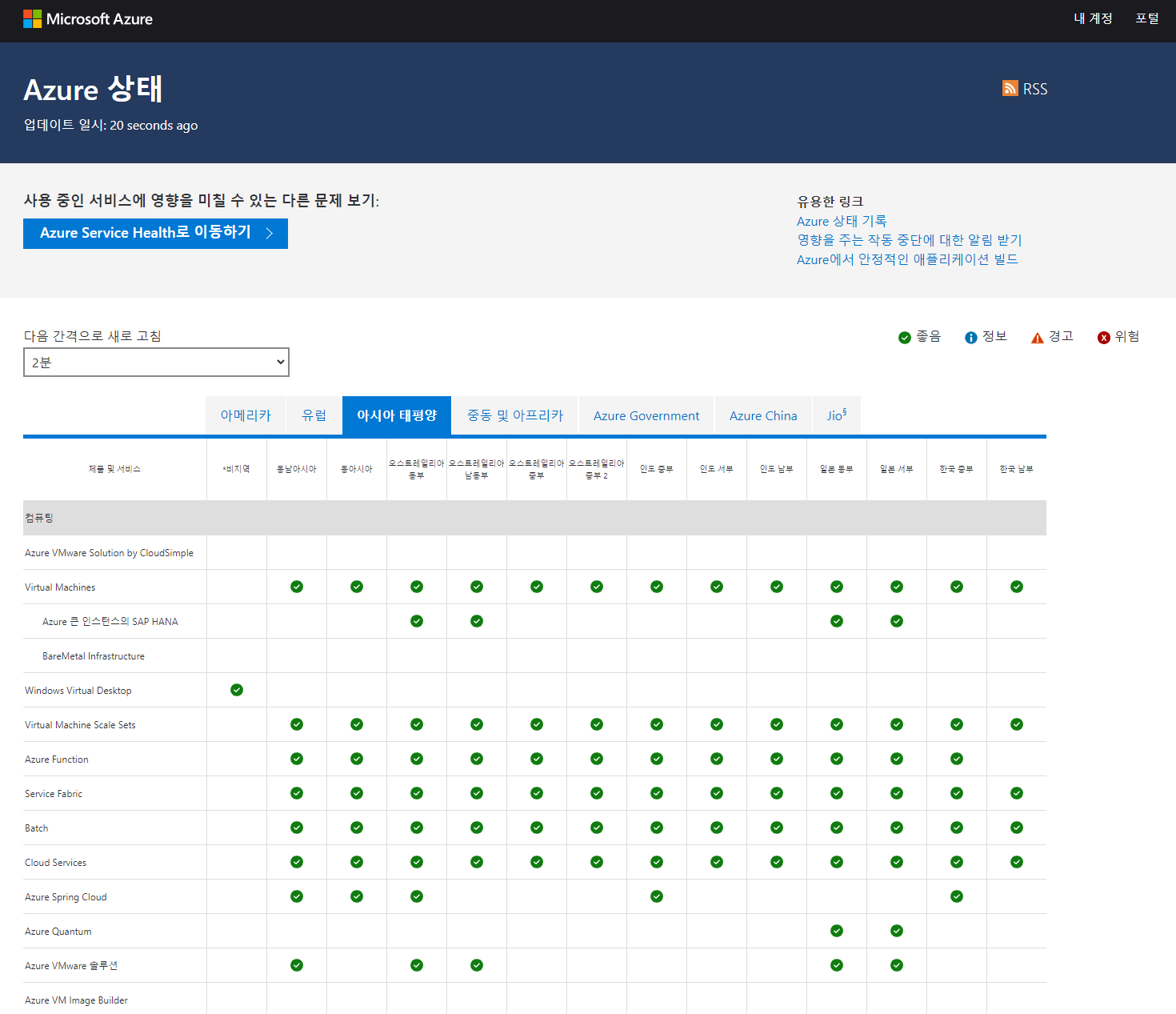The height and width of the screenshot is (1014, 1176).
Task: Click the Virtual Machines row label
Action: 60,587
